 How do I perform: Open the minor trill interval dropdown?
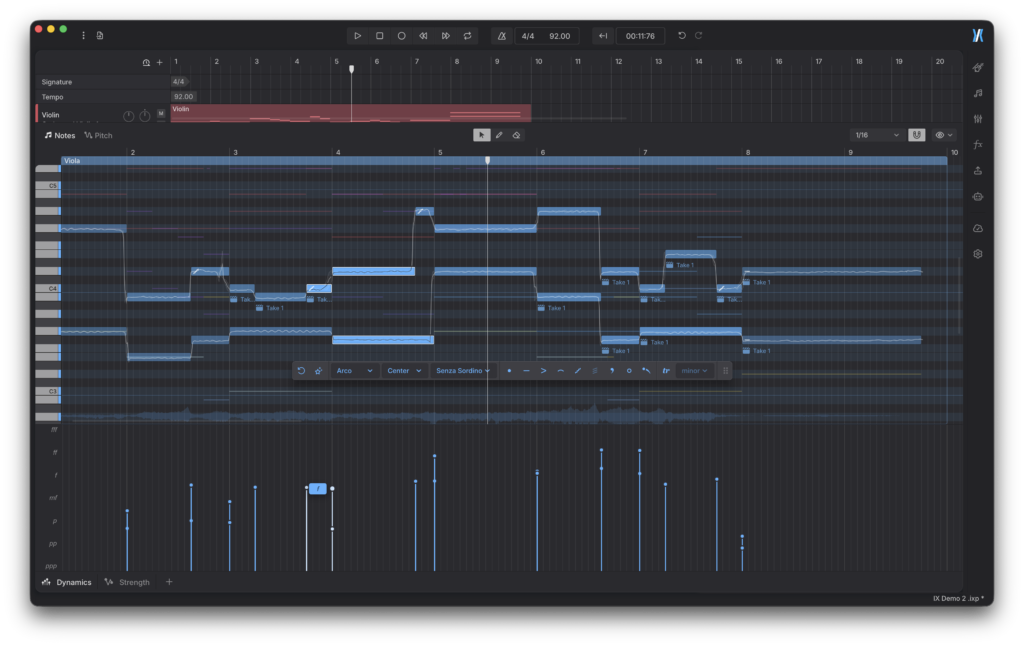tap(694, 370)
